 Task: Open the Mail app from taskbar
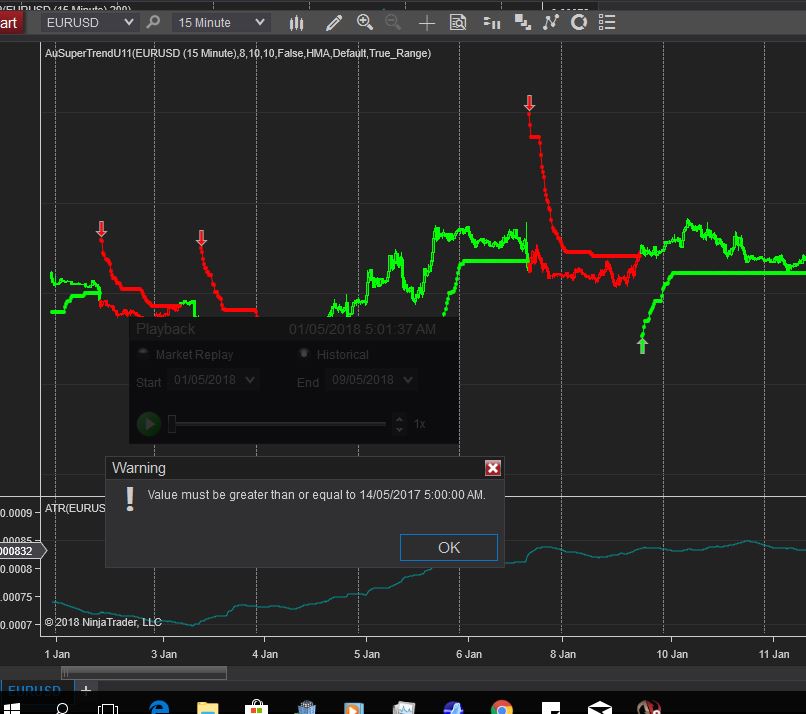(x=599, y=707)
